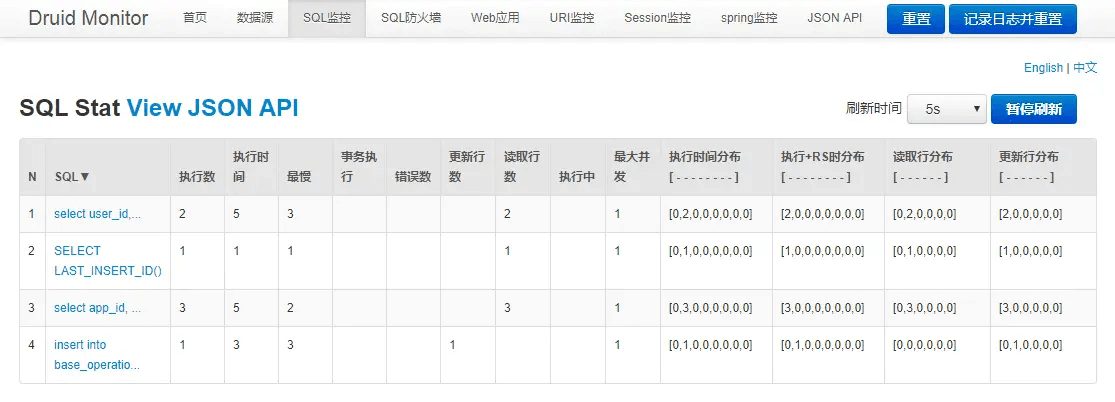Open the JSON API tab
Viewport: 1115px width, 402px height.
click(834, 18)
